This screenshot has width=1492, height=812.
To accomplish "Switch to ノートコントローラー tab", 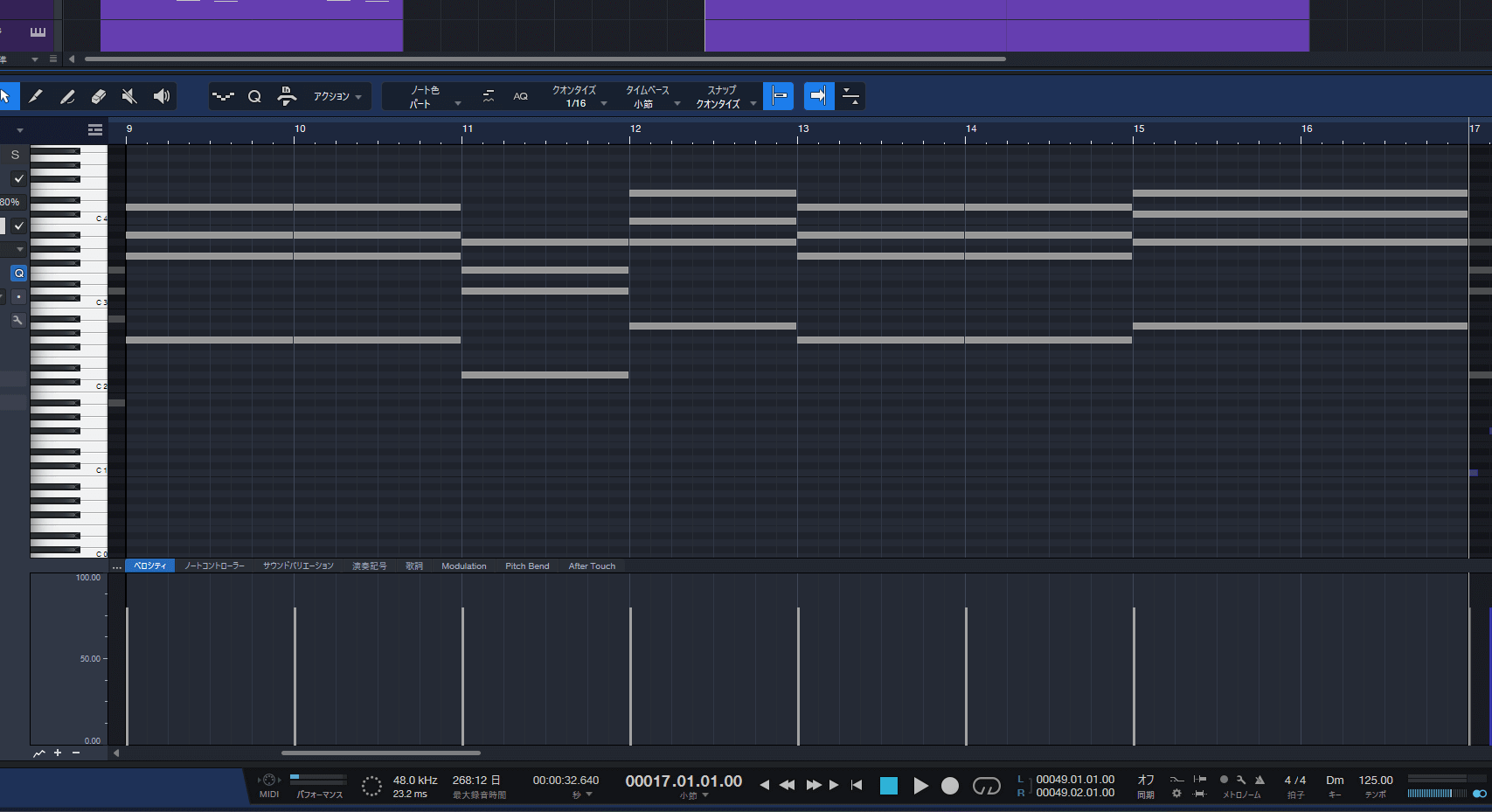I will point(214,566).
